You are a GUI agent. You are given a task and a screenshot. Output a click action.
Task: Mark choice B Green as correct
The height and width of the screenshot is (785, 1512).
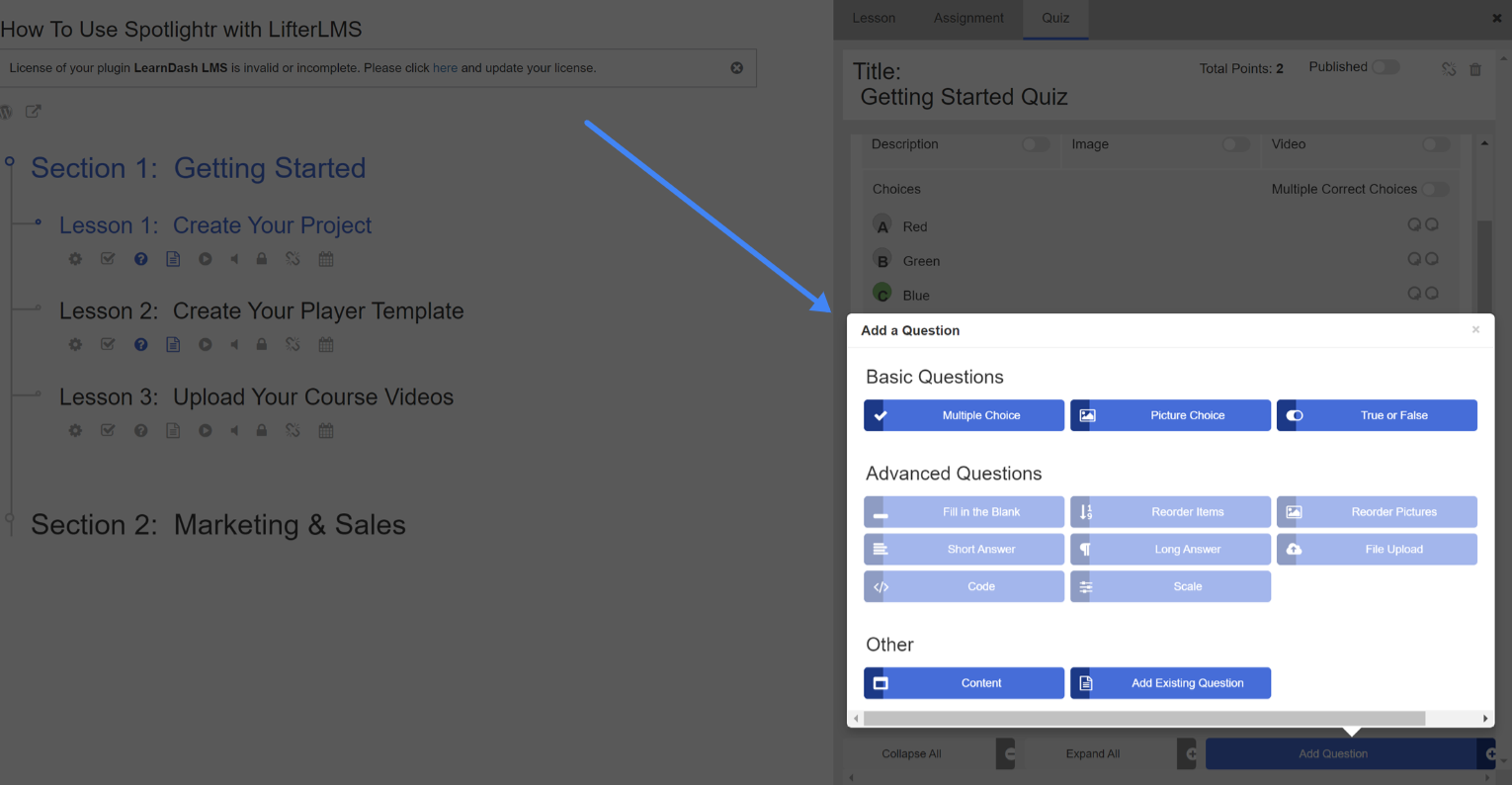click(x=882, y=261)
